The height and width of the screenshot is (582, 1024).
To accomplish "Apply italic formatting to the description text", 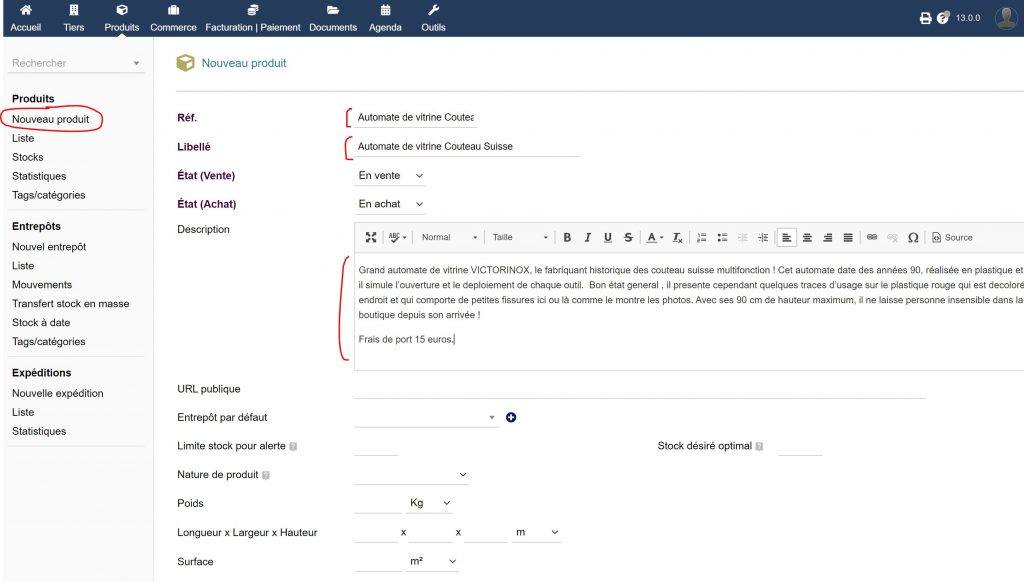I will 588,237.
